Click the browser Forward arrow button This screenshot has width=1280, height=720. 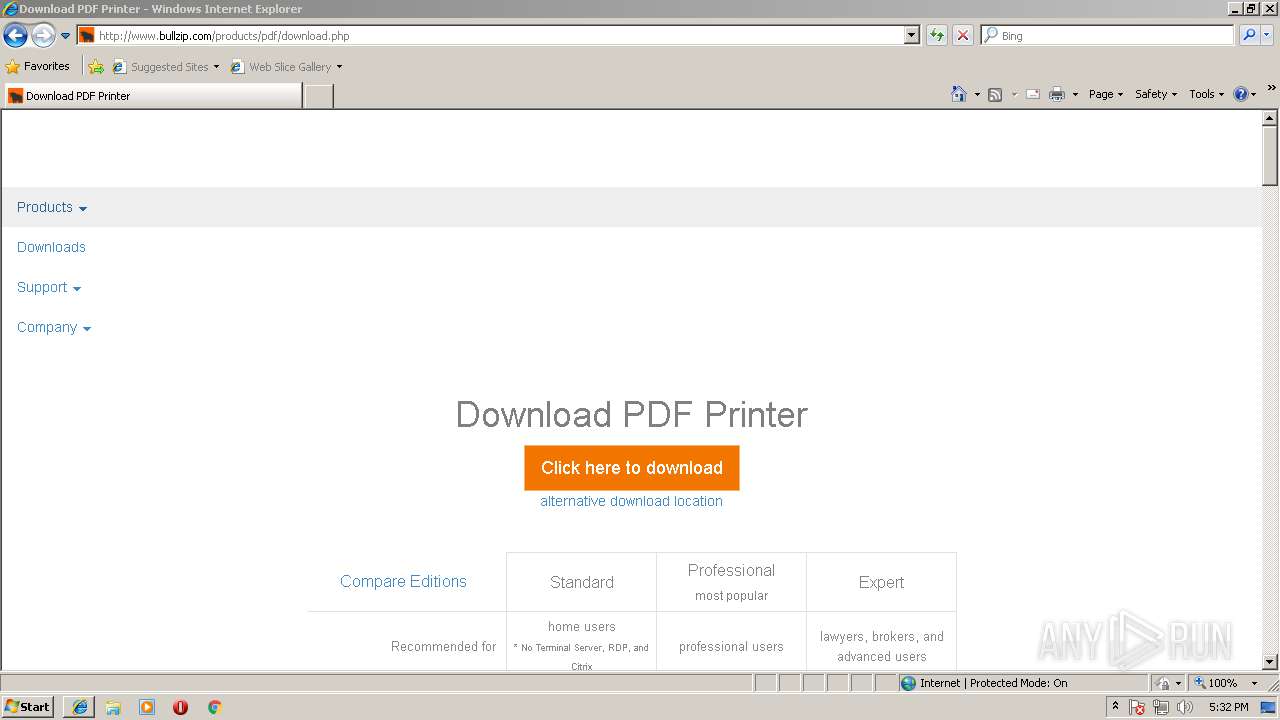[x=43, y=36]
